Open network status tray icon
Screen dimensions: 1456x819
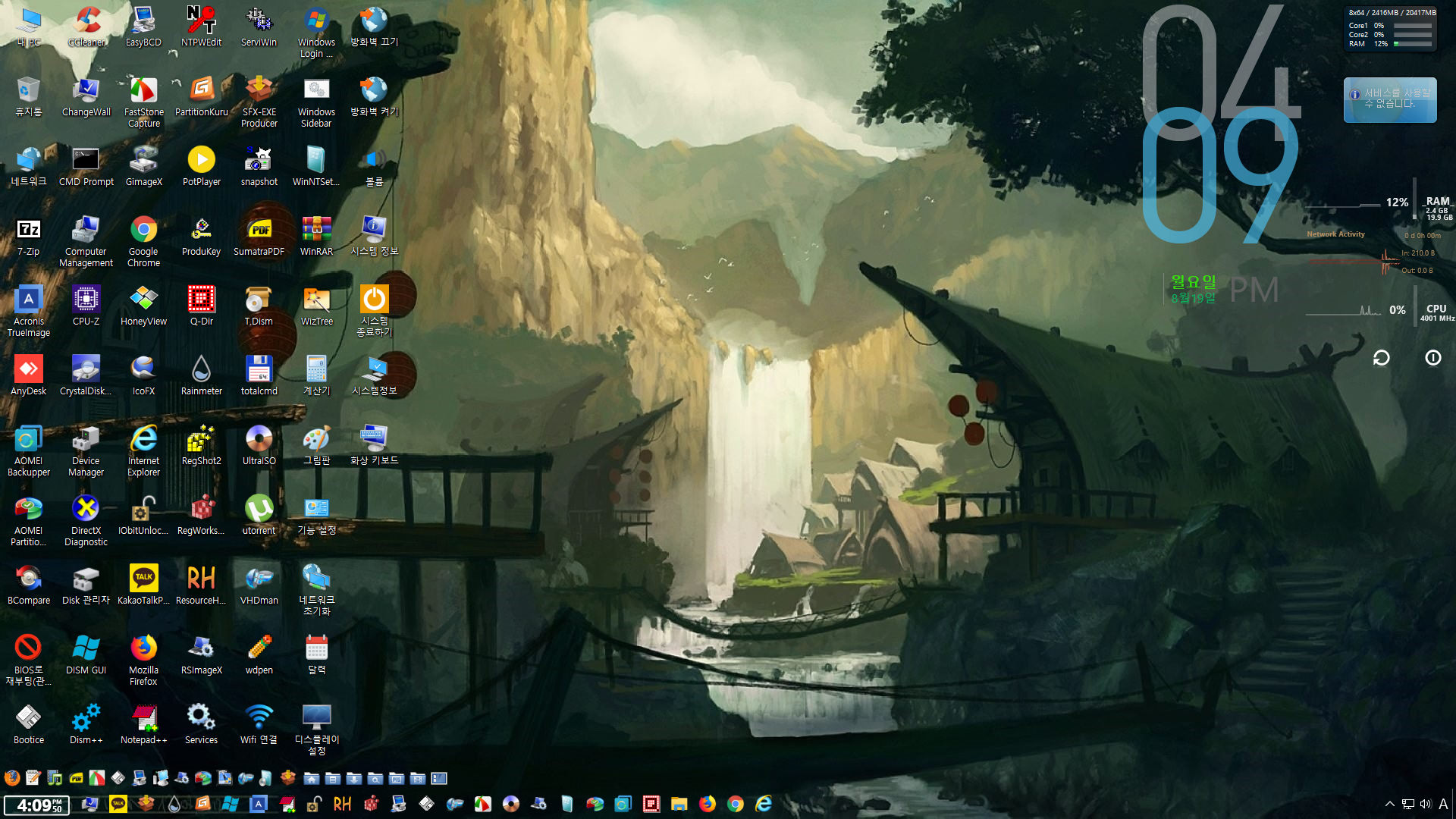[1408, 804]
